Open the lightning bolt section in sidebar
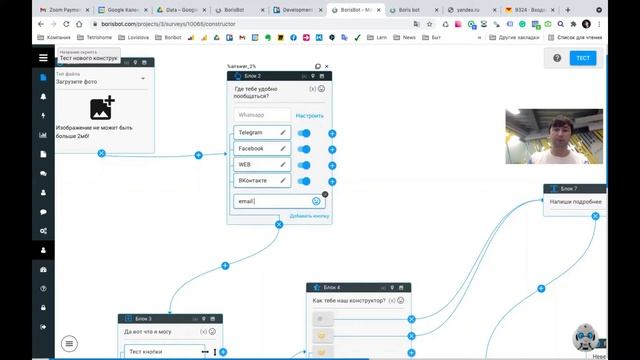Screen dimensions: 640x360 (x=43, y=116)
